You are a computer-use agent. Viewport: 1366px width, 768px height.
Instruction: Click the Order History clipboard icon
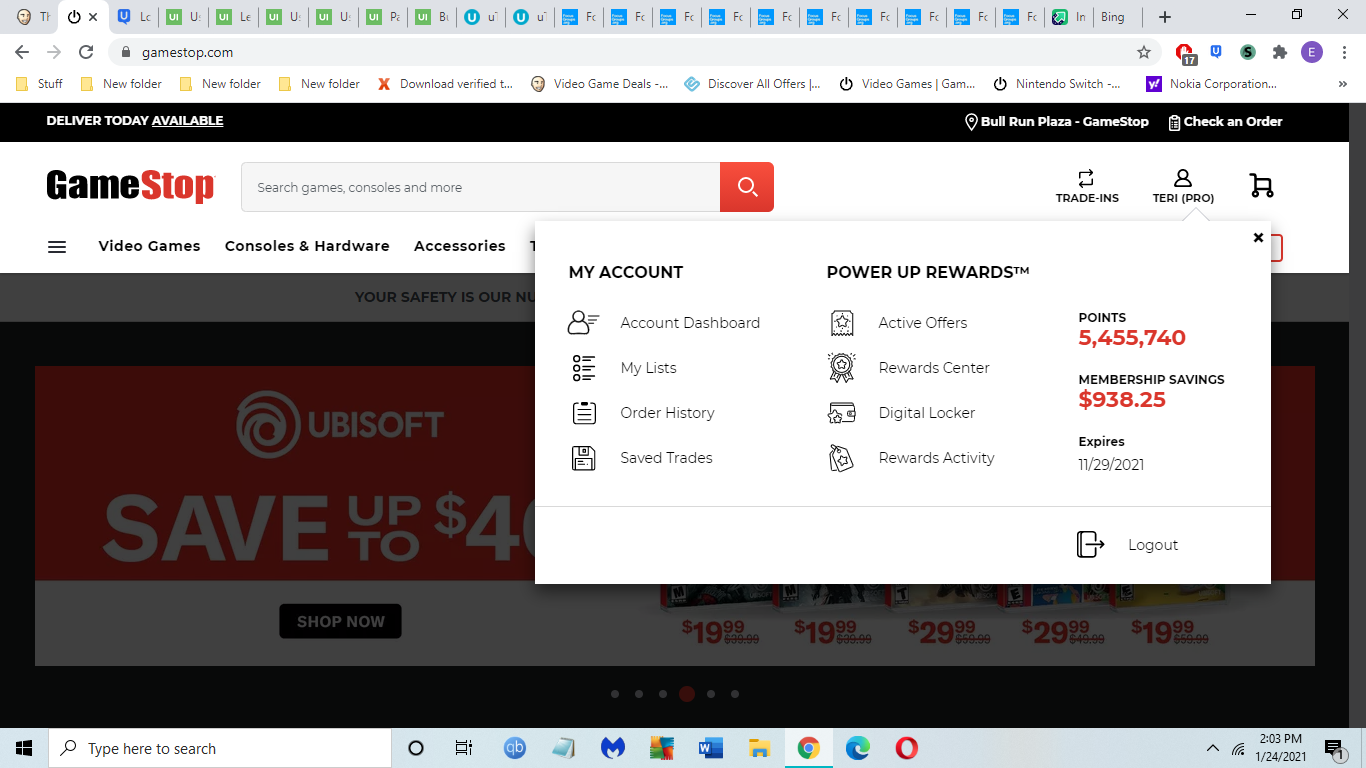(584, 412)
